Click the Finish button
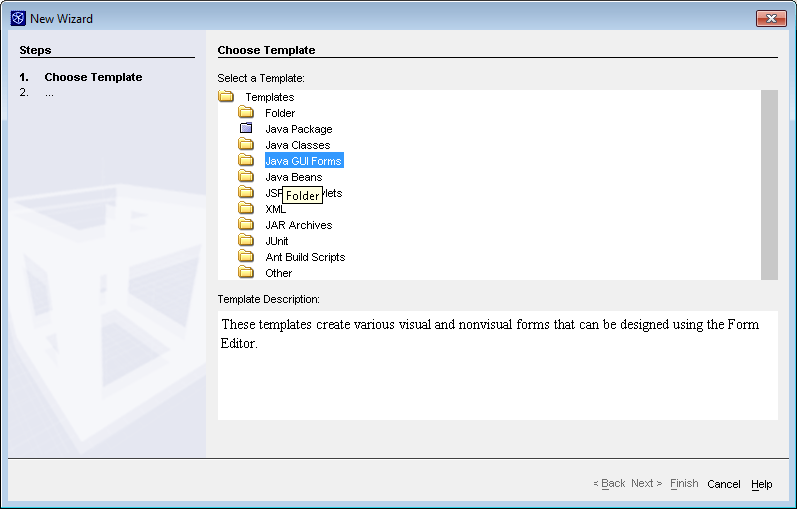 click(x=684, y=484)
